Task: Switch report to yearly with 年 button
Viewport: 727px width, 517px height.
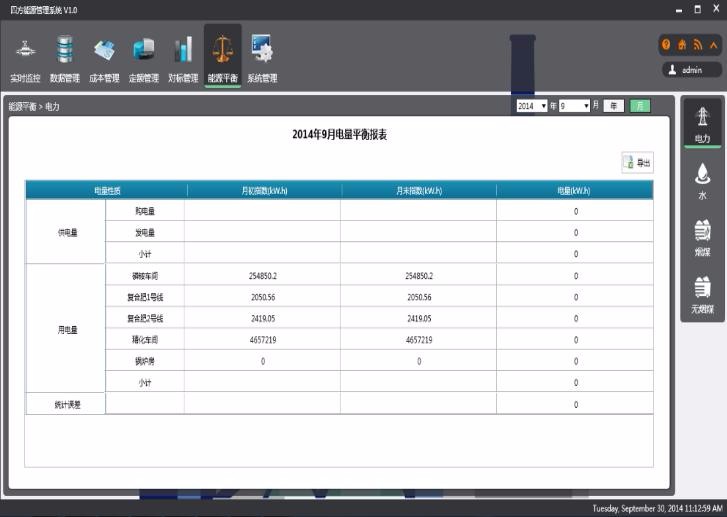Action: 614,106
